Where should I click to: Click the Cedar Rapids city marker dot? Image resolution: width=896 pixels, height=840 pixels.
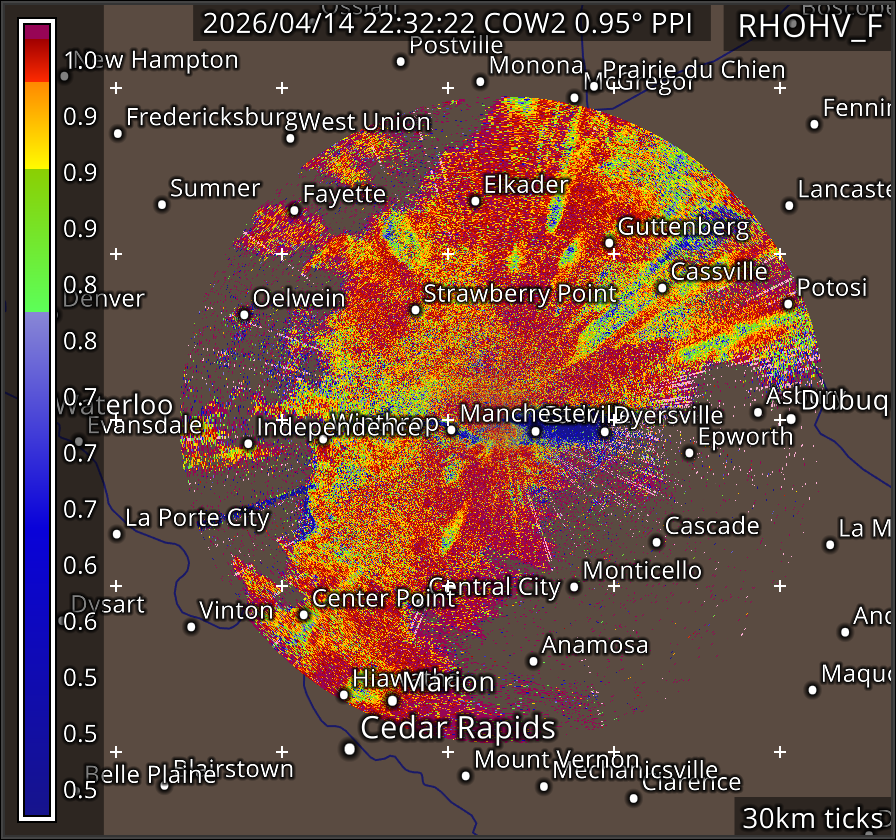tap(350, 748)
